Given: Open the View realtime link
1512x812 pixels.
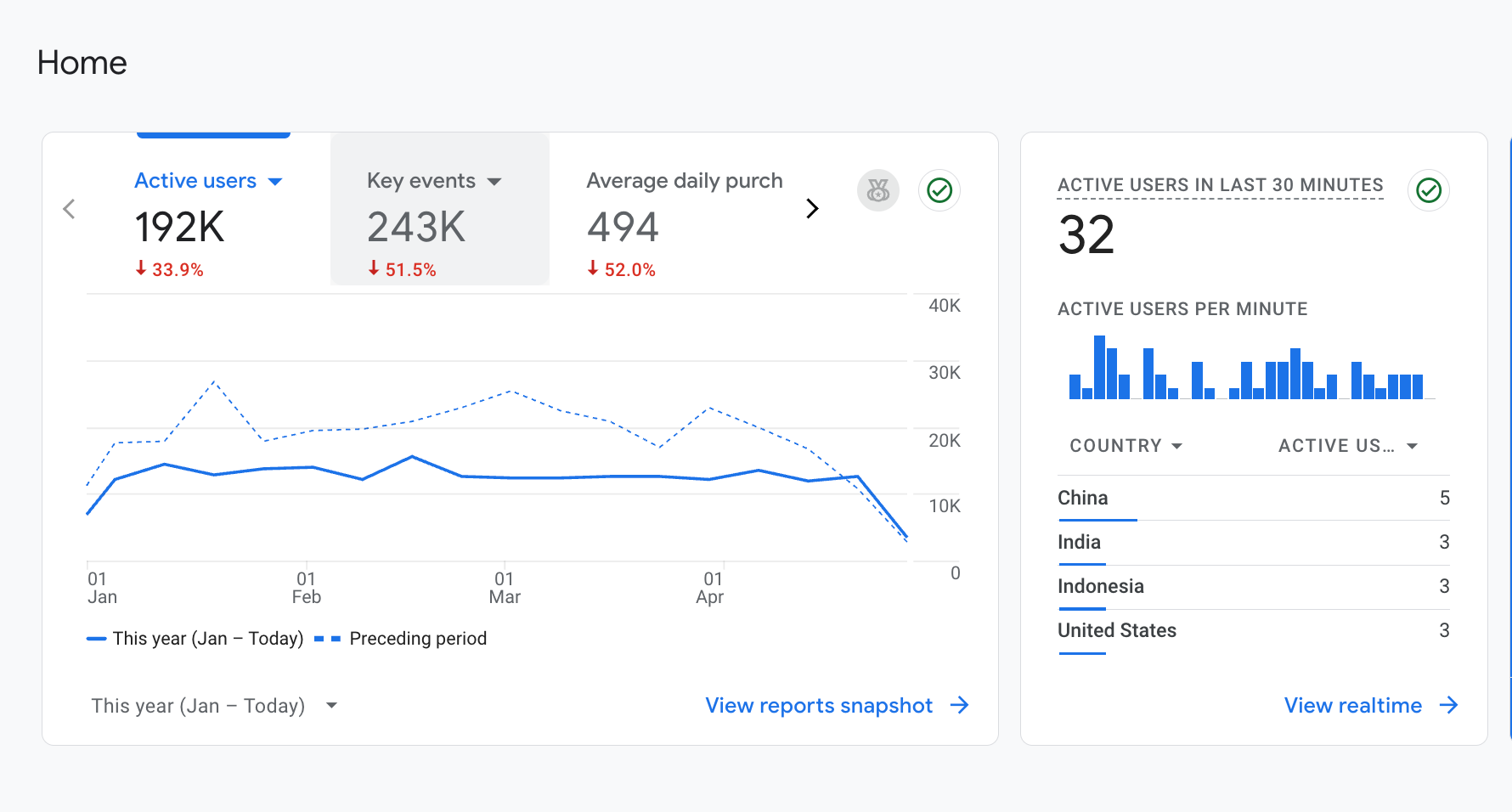Looking at the screenshot, I should 1353,706.
